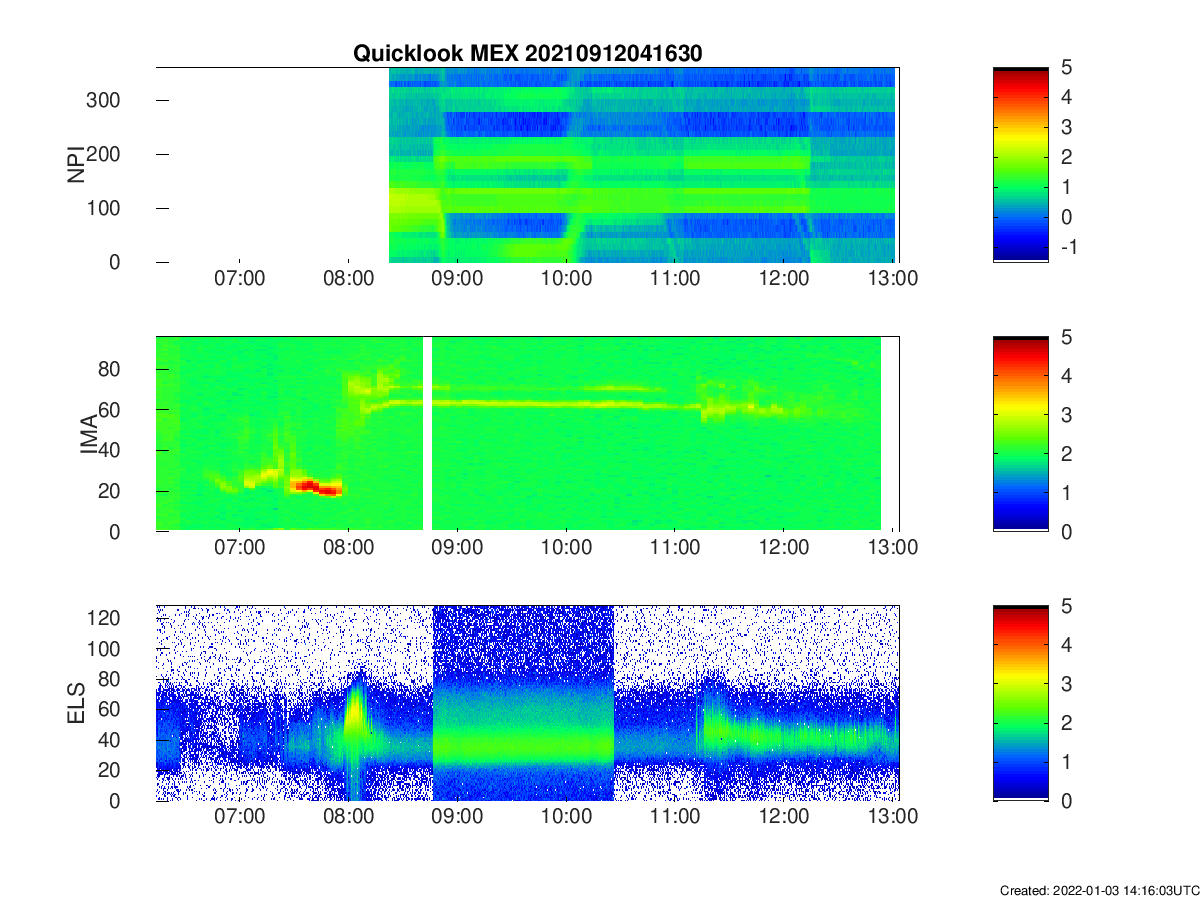Click the 13:00 label under NPI panel
This screenshot has height=900, width=1200.
[893, 279]
